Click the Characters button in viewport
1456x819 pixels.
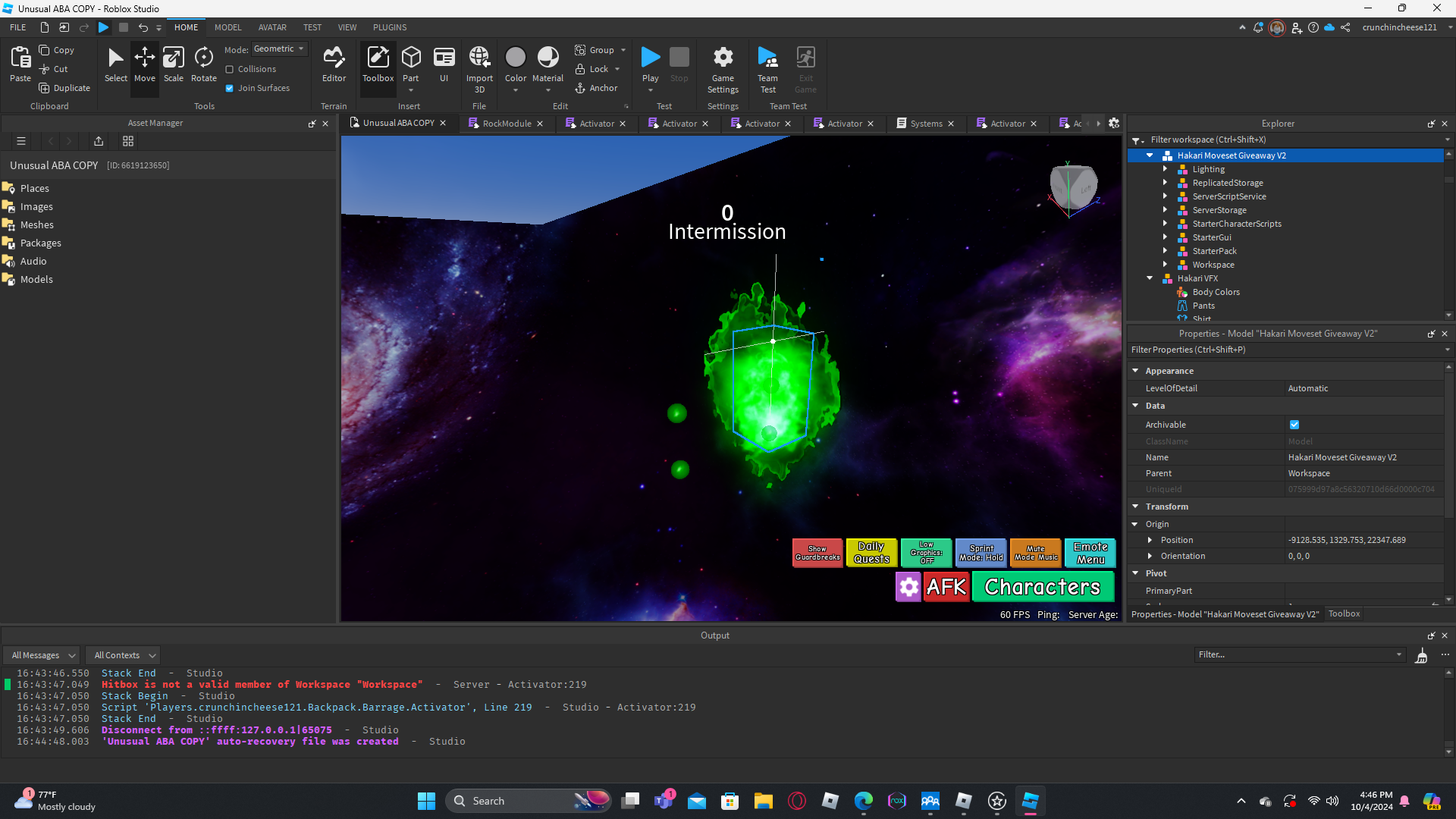[1043, 586]
